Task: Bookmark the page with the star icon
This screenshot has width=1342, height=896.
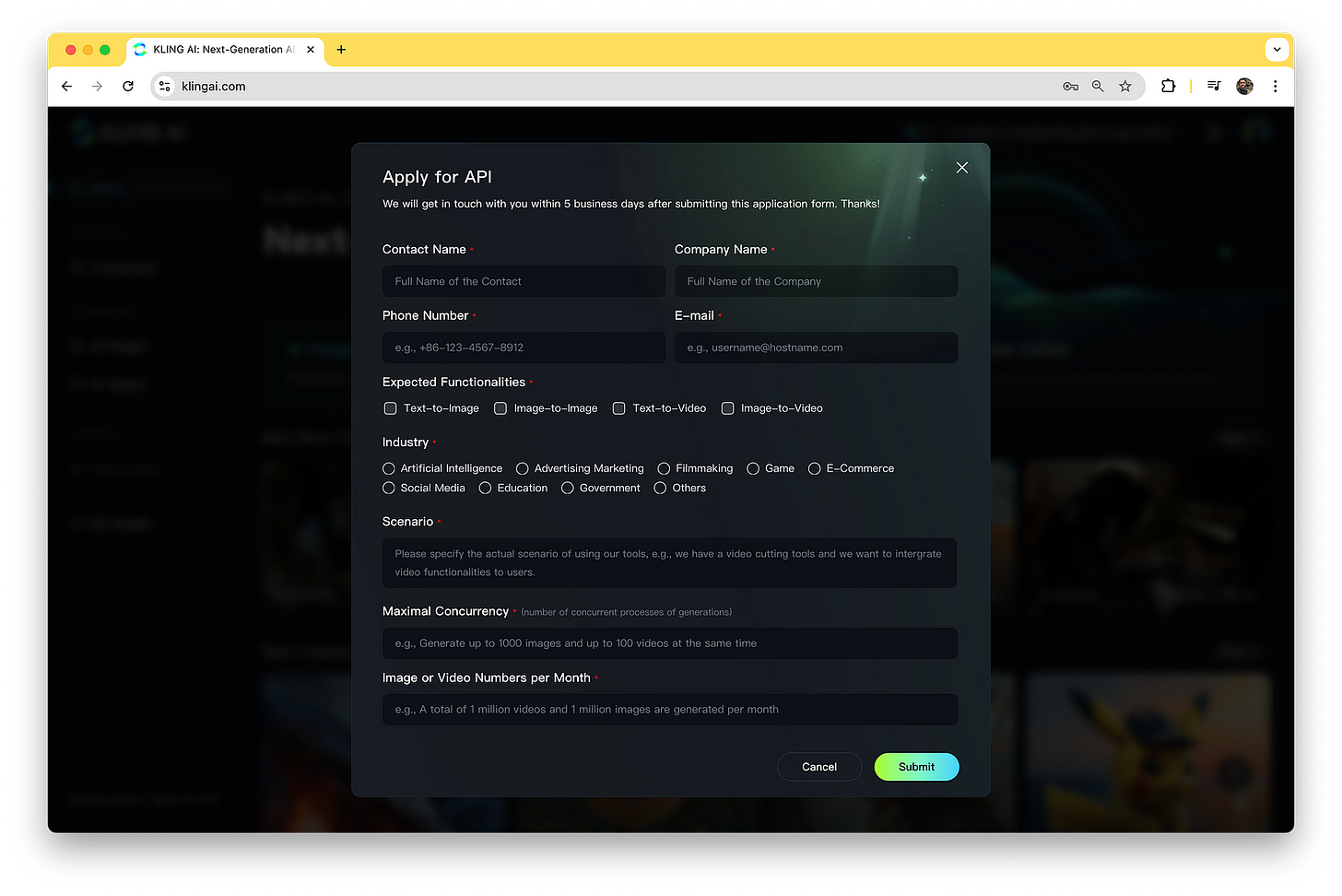Action: point(1124,86)
